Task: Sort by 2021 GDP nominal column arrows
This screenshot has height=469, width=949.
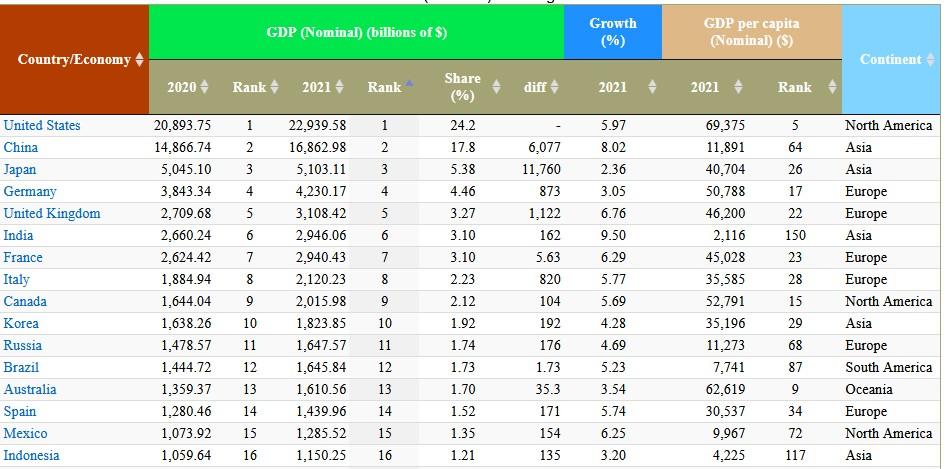Action: coord(339,87)
